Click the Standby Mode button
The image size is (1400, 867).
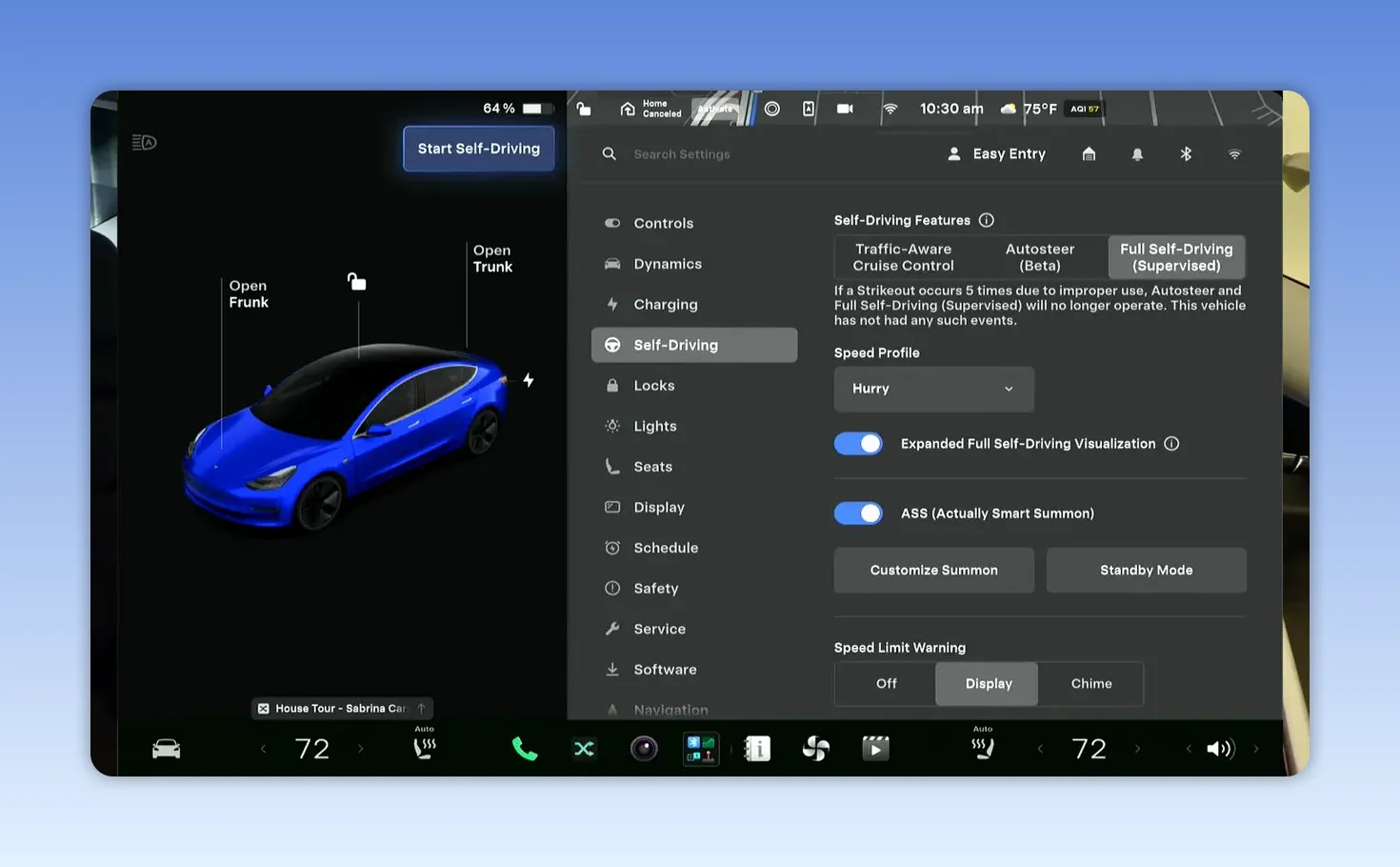(x=1146, y=570)
